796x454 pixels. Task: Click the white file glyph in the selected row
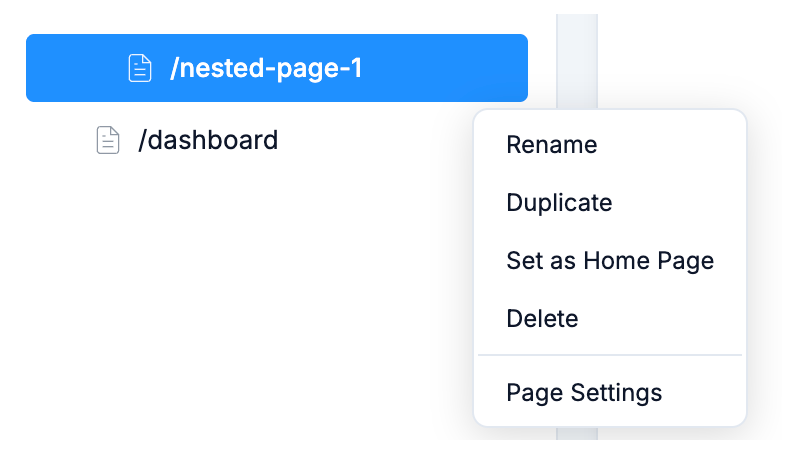pos(140,68)
